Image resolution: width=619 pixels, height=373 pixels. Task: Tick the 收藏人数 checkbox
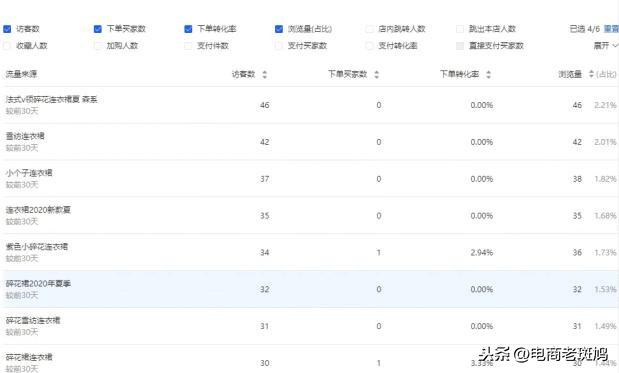tap(7, 46)
